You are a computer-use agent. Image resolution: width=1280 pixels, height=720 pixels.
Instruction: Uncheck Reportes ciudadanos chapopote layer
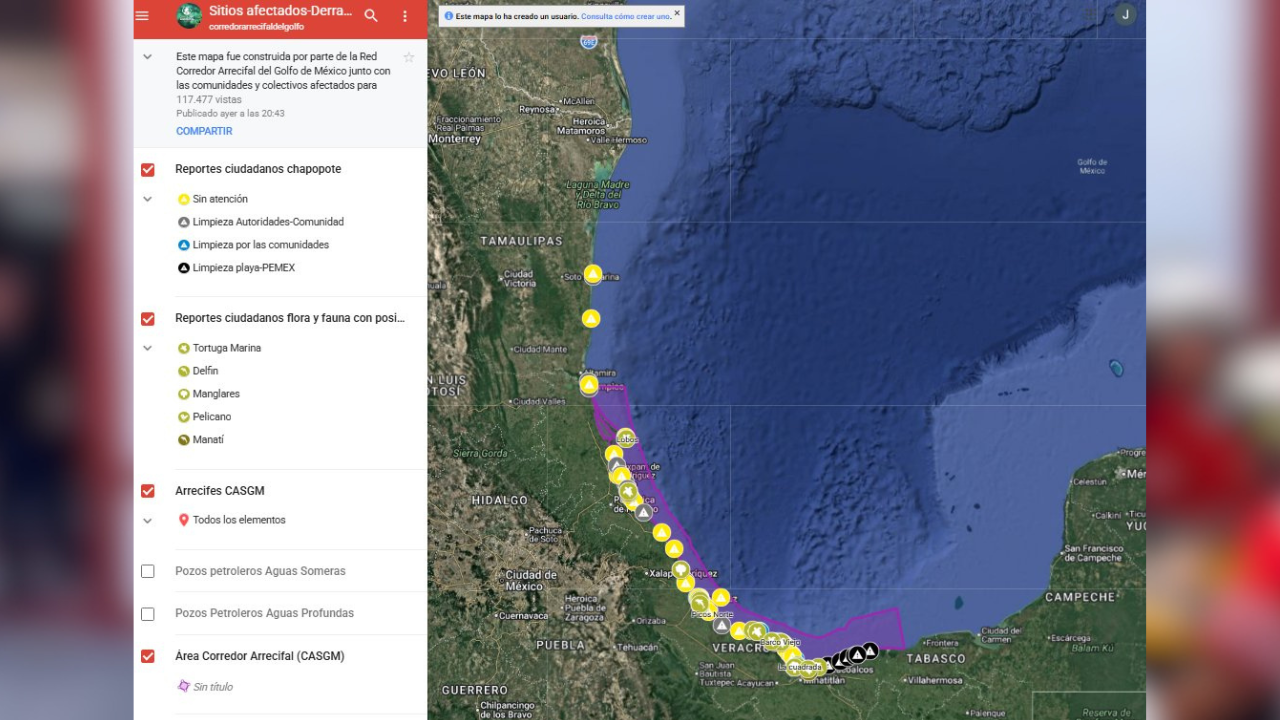point(148,170)
